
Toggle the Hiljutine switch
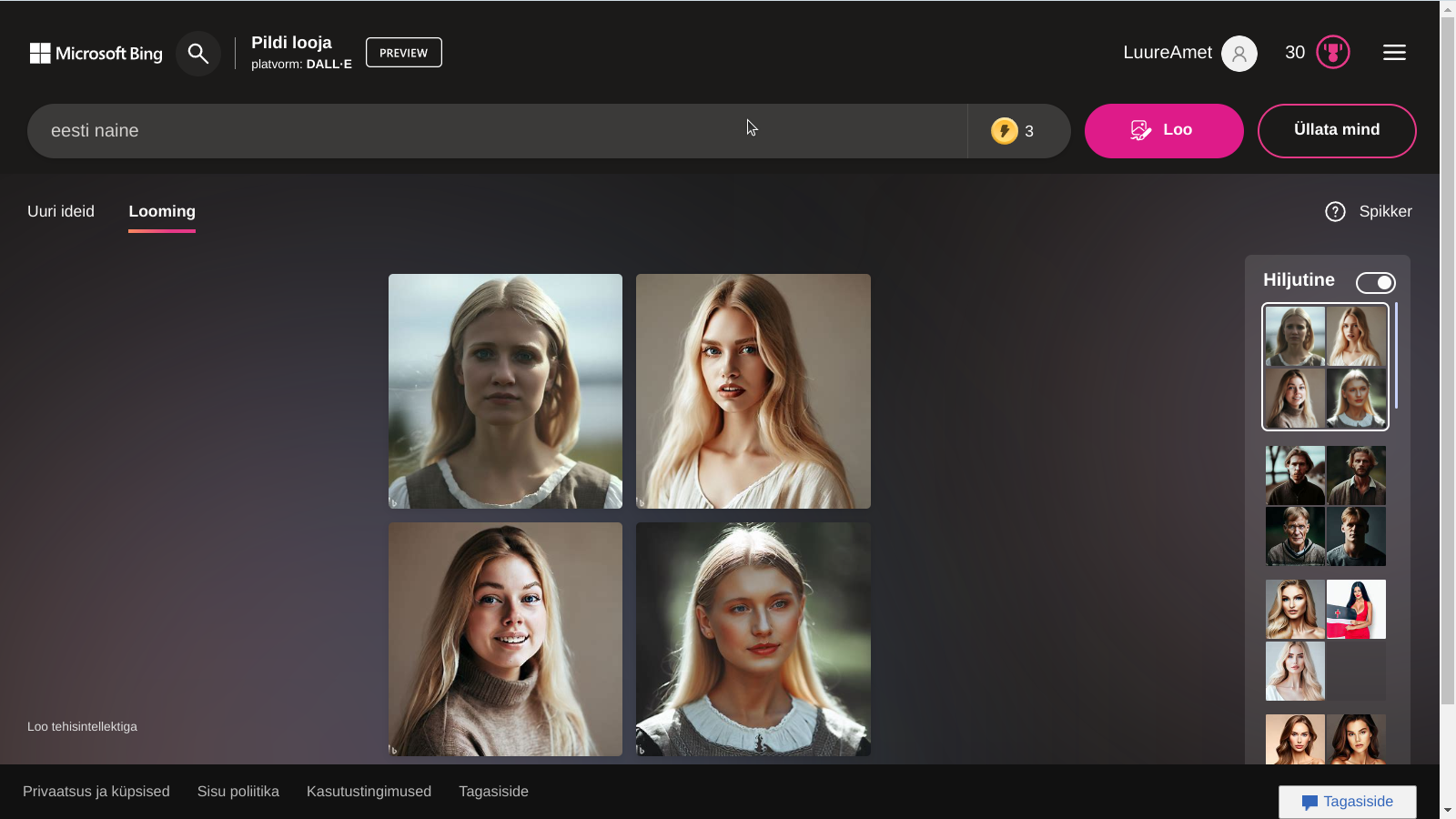click(1375, 283)
